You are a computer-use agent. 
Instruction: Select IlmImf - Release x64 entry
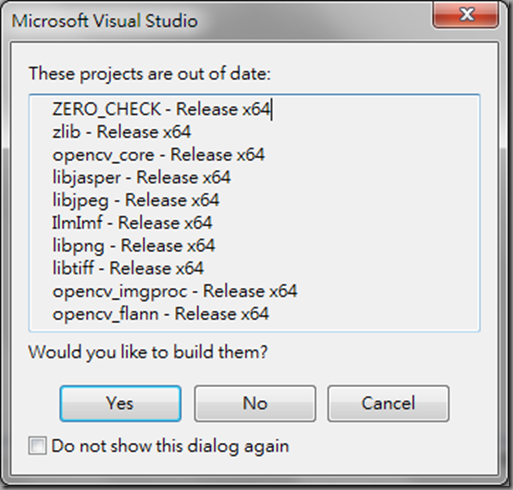[132, 223]
